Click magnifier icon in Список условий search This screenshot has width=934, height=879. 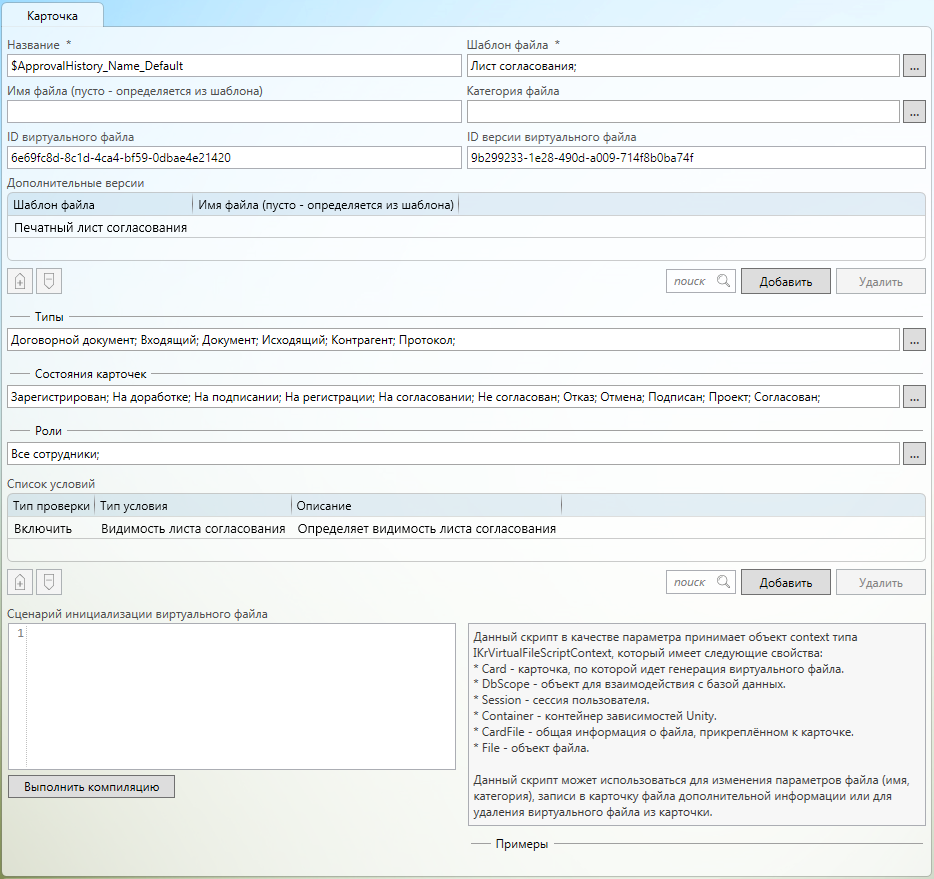click(x=723, y=582)
